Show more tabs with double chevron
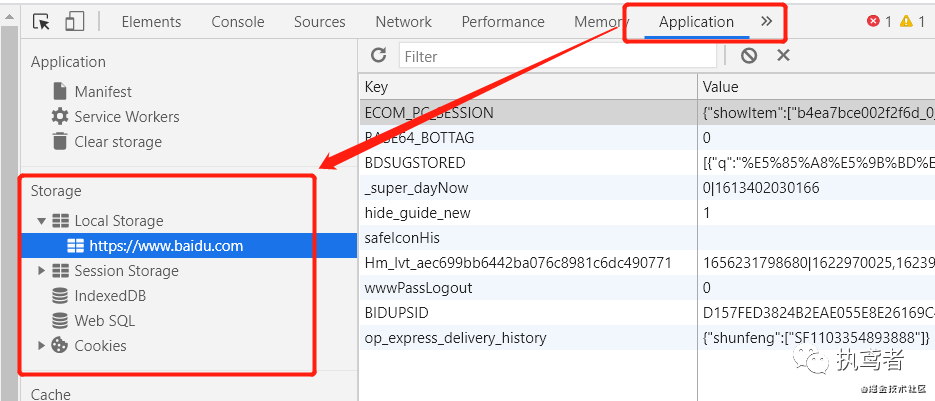This screenshot has height=401, width=935. point(767,21)
